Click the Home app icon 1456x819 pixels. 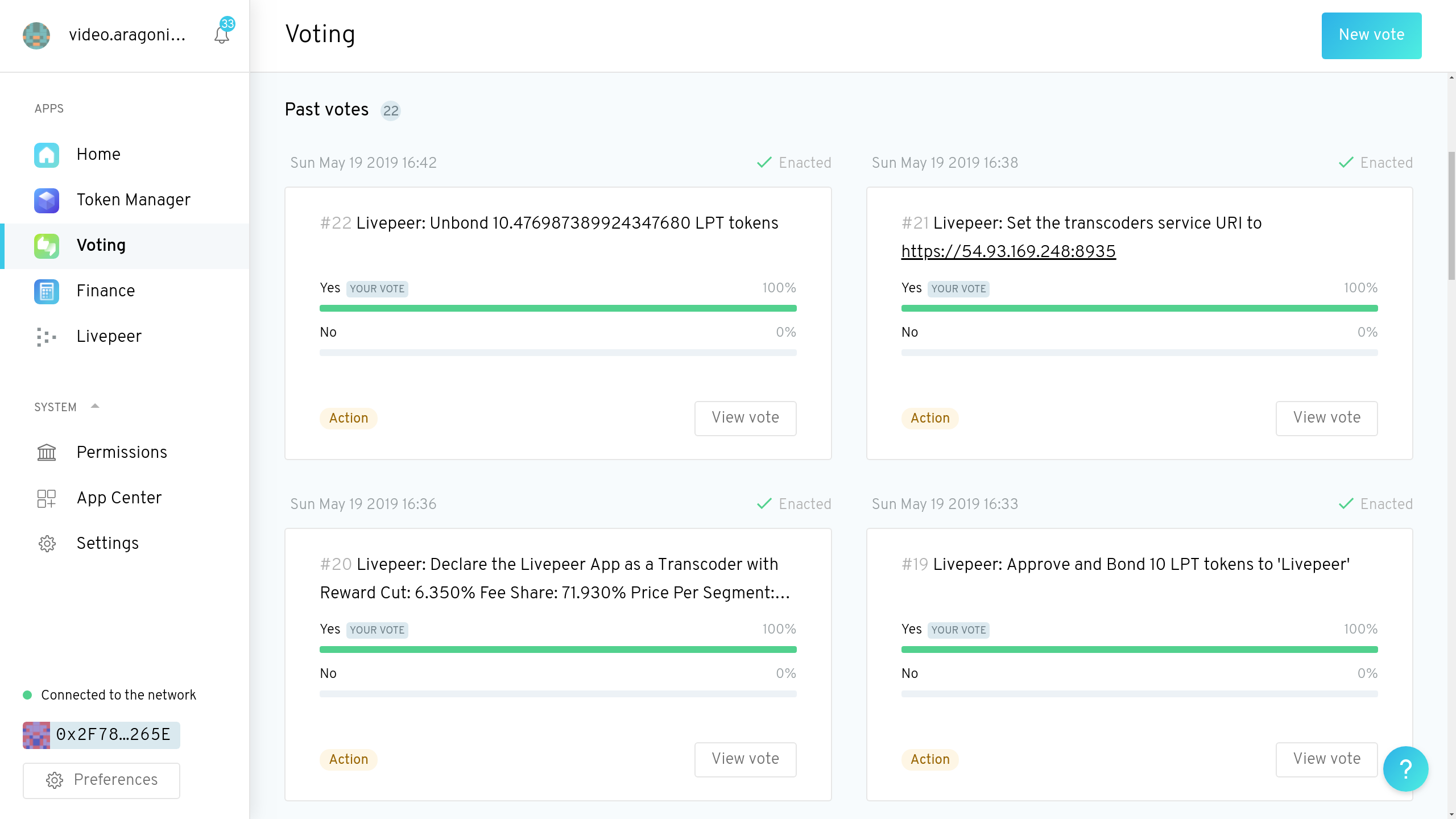click(47, 155)
